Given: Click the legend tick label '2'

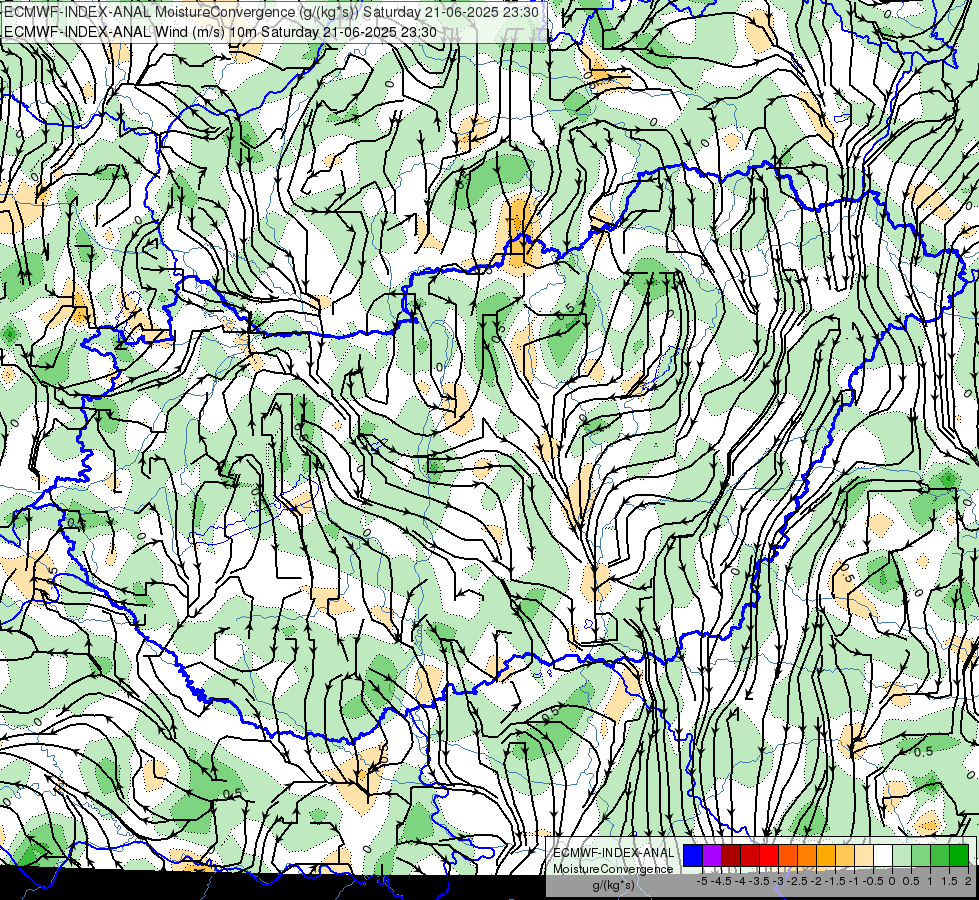Looking at the screenshot, I should pos(968,881).
